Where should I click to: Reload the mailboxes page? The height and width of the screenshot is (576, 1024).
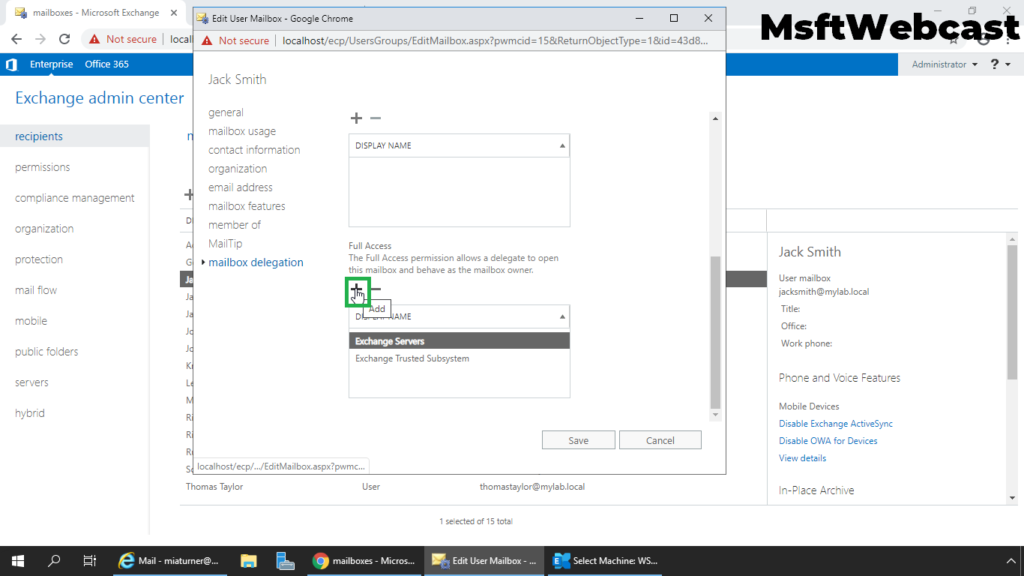[x=64, y=39]
